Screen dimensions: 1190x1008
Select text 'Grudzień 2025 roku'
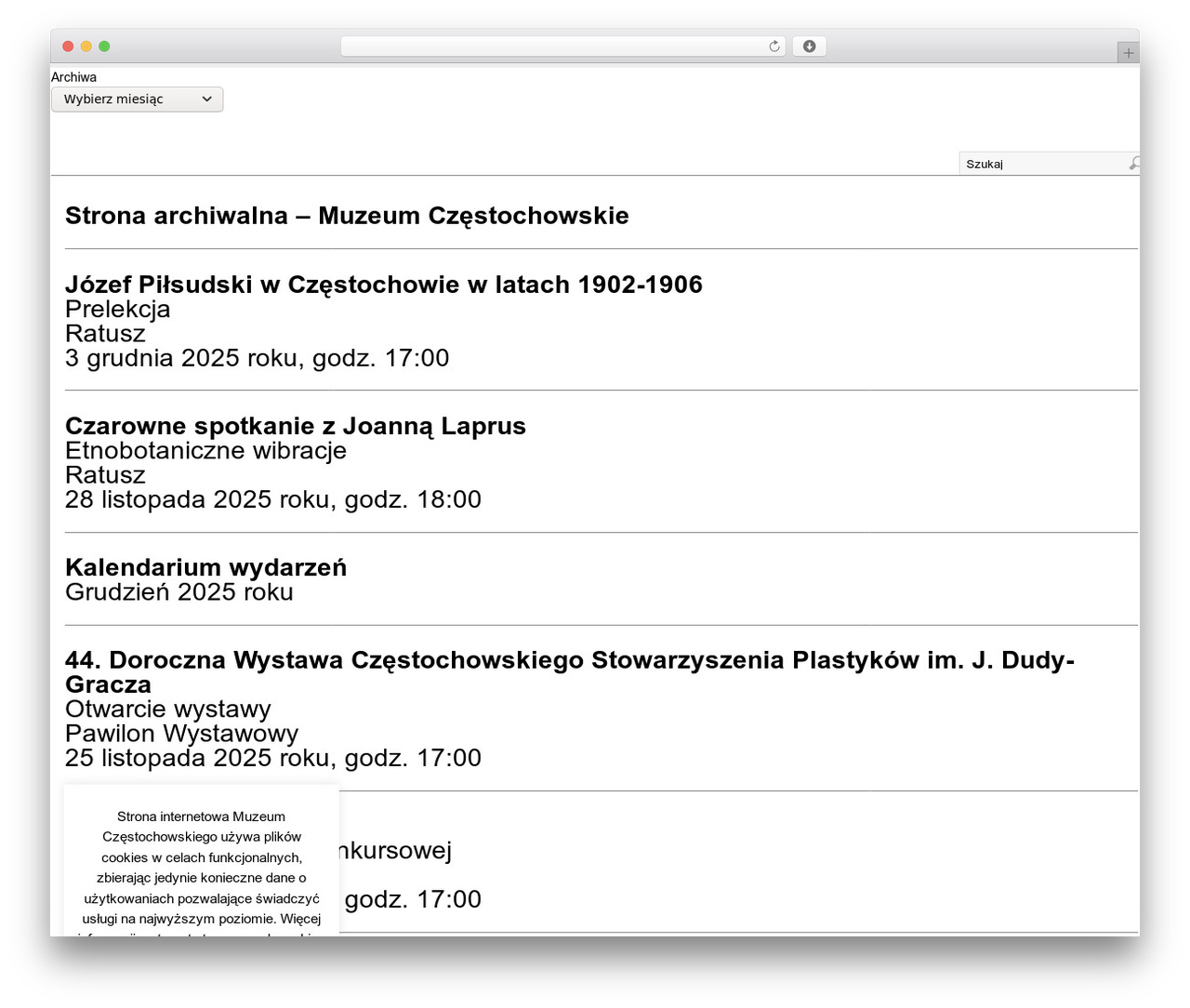[x=179, y=592]
